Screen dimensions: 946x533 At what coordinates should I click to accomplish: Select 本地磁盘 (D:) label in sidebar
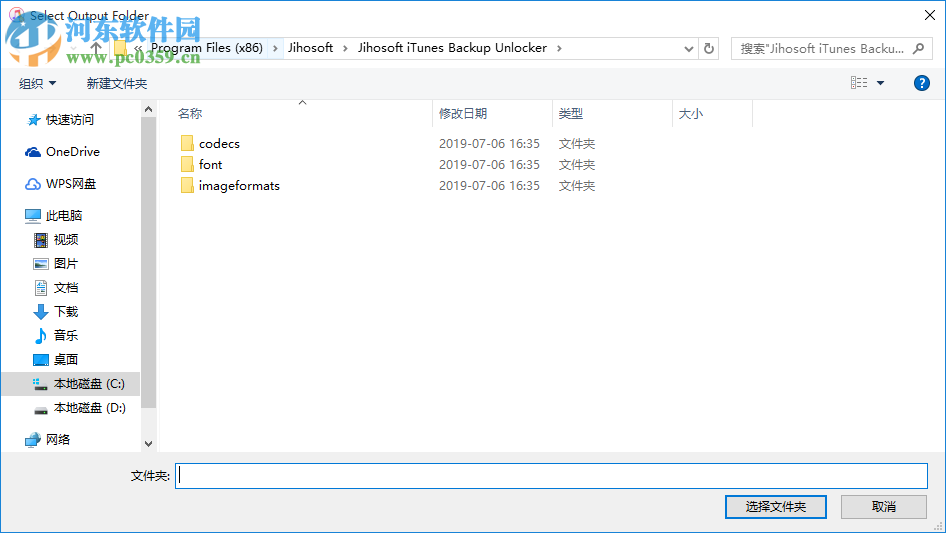(x=90, y=408)
